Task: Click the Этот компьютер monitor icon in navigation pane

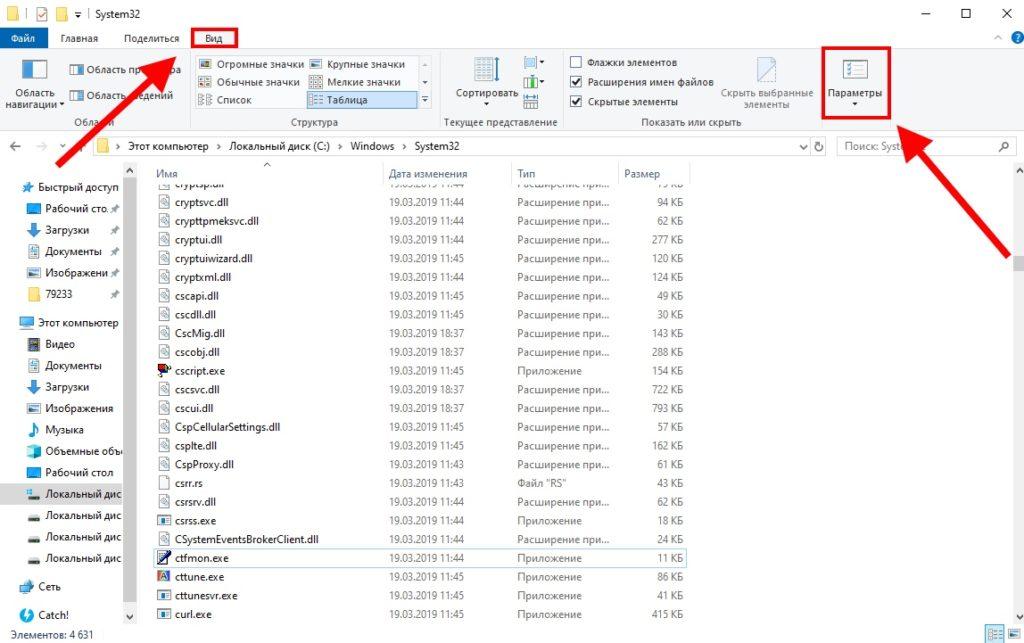Action: click(x=27, y=322)
